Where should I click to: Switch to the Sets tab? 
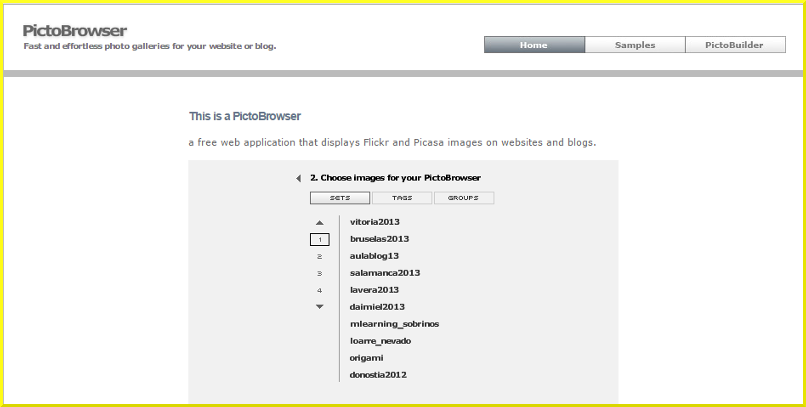point(340,198)
